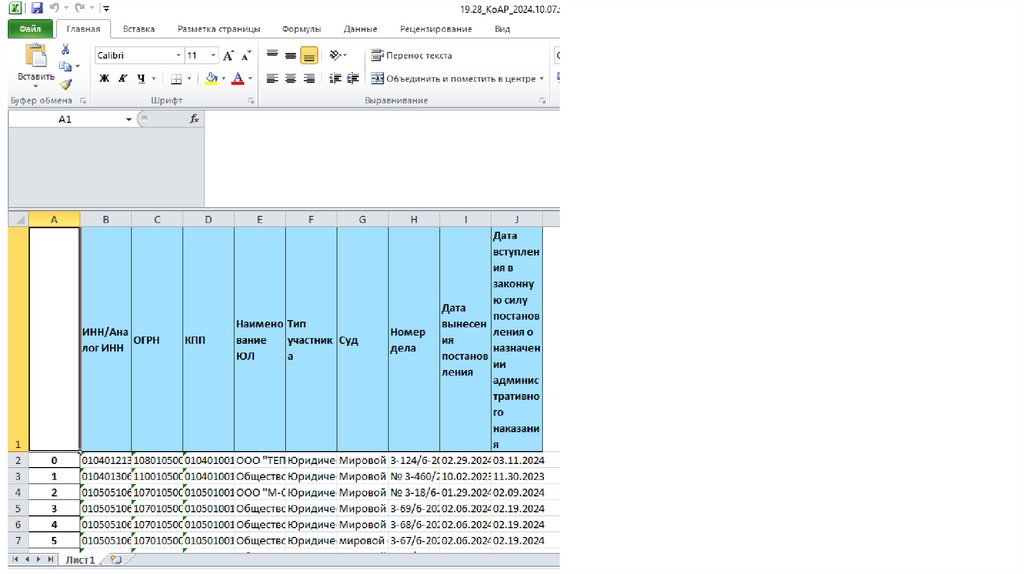Click the Decrease Font Size icon
Screen dimensions: 1024x574
pyautogui.click(x=246, y=56)
